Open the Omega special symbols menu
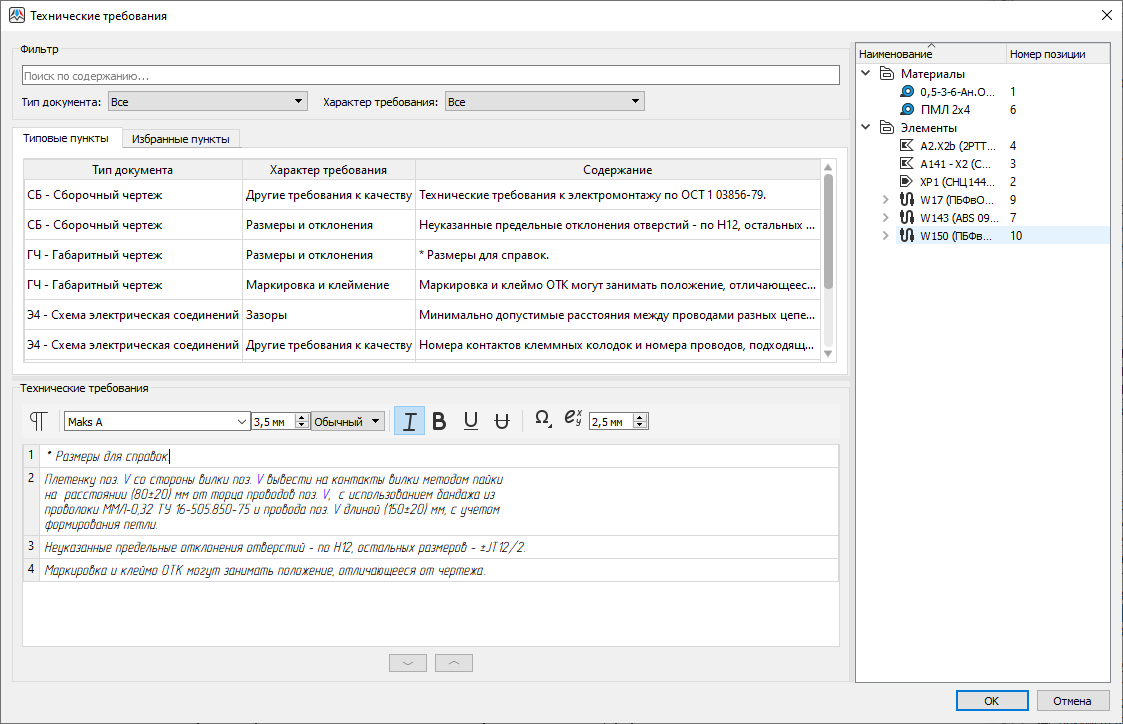Viewport: 1123px width, 724px height. pos(542,420)
